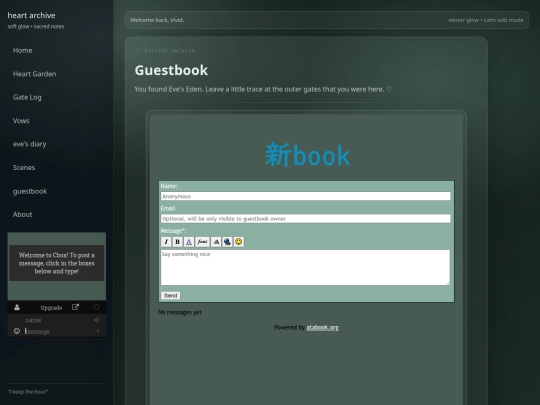540x405 pixels.
Task: Focus the Email input field
Action: coord(305,219)
